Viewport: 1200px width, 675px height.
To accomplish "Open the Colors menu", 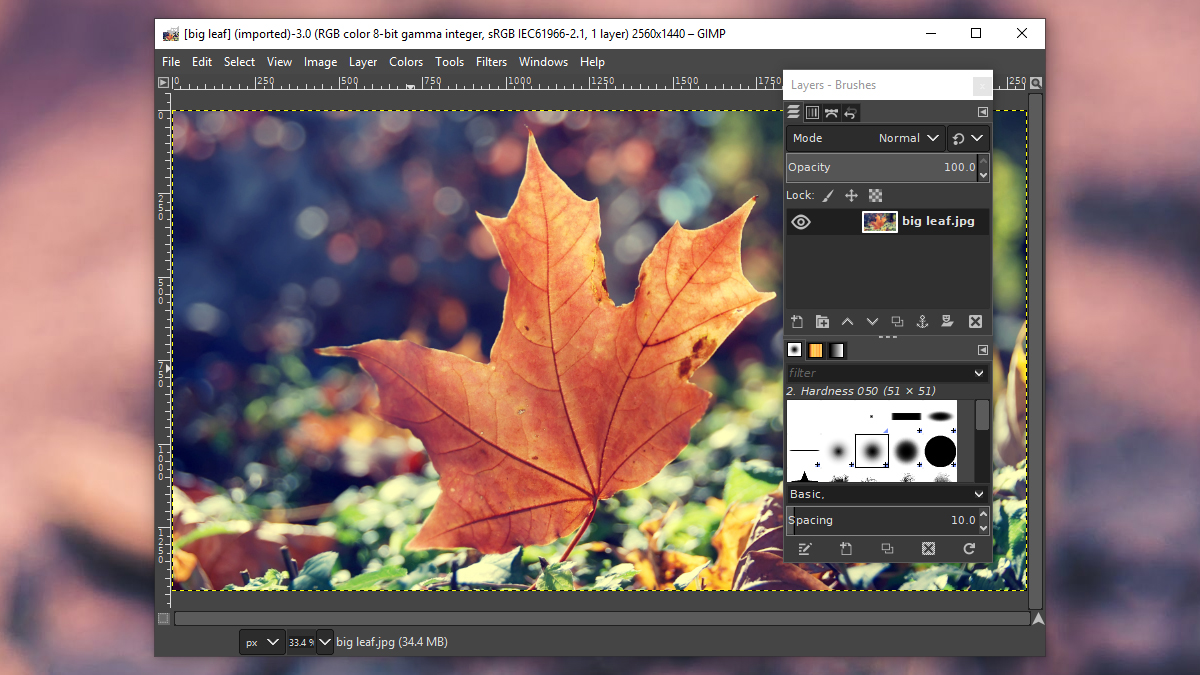I will tap(406, 62).
